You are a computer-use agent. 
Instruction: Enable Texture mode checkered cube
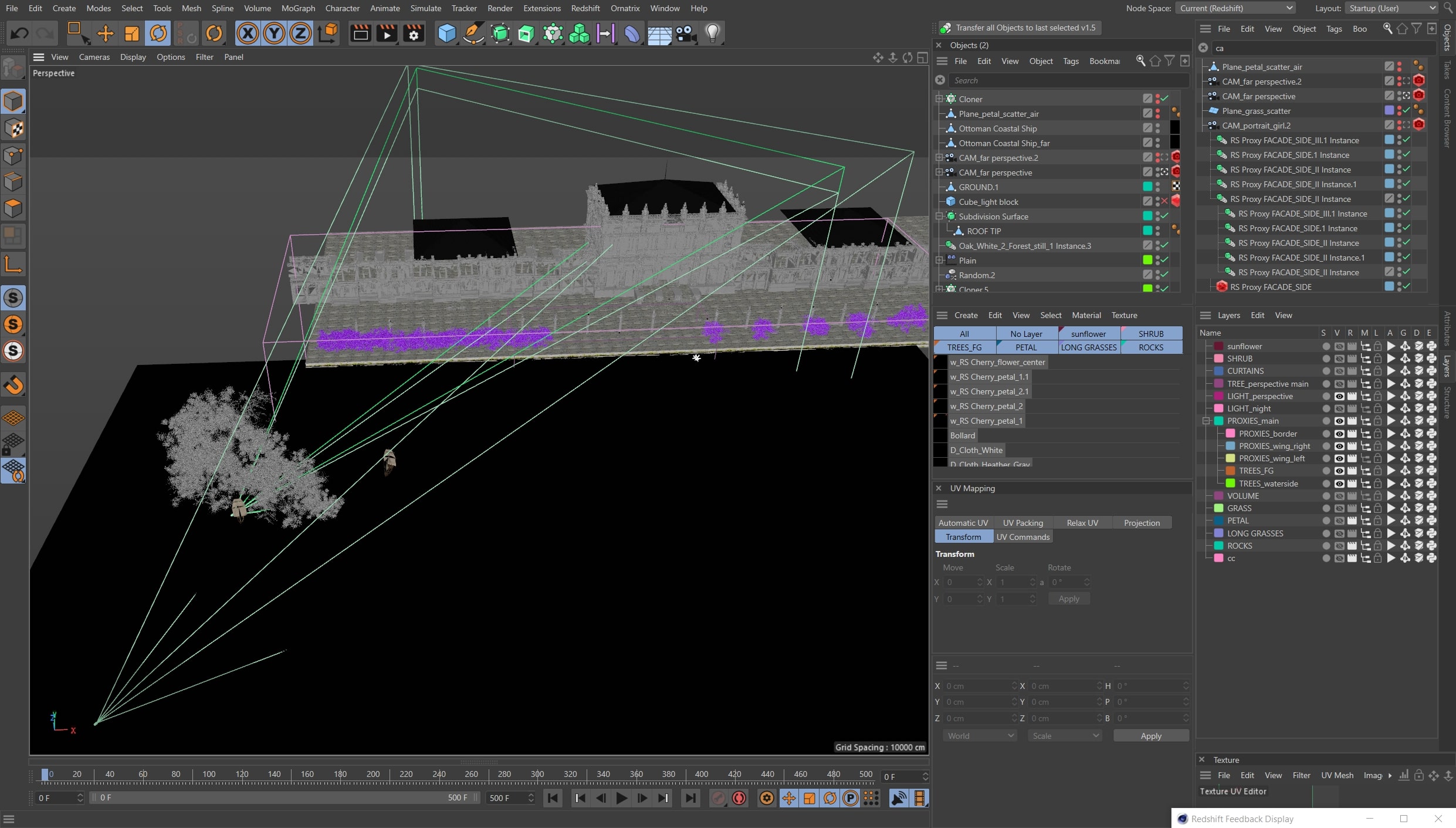tap(13, 129)
